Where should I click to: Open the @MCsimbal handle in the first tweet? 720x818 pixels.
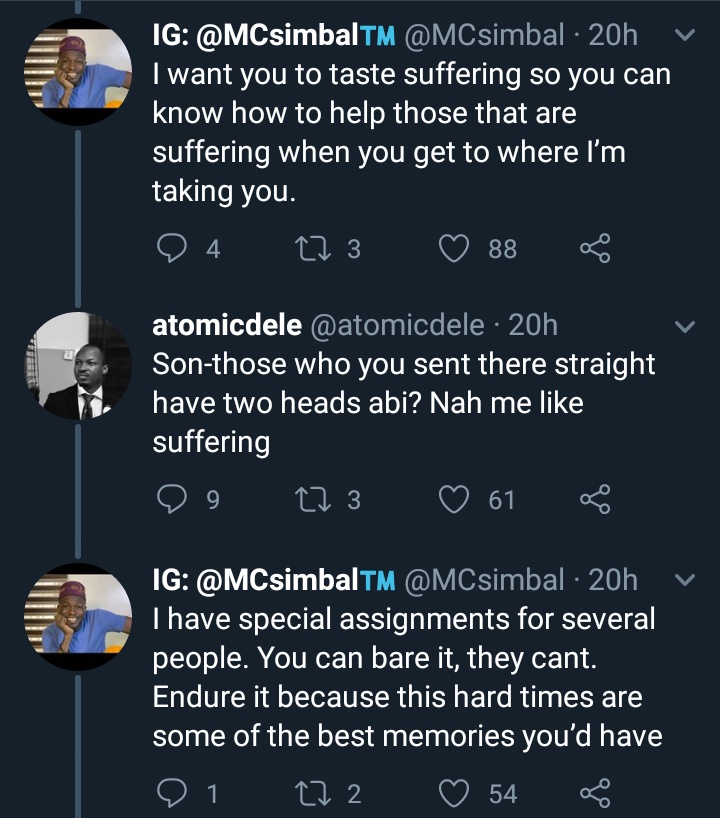tap(484, 35)
